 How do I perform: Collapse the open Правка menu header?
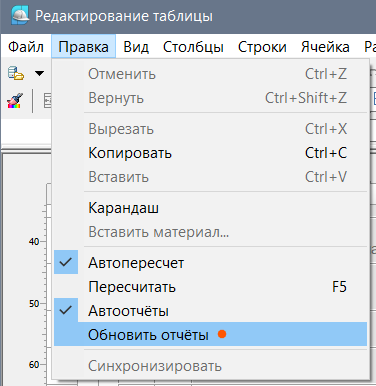coord(83,47)
